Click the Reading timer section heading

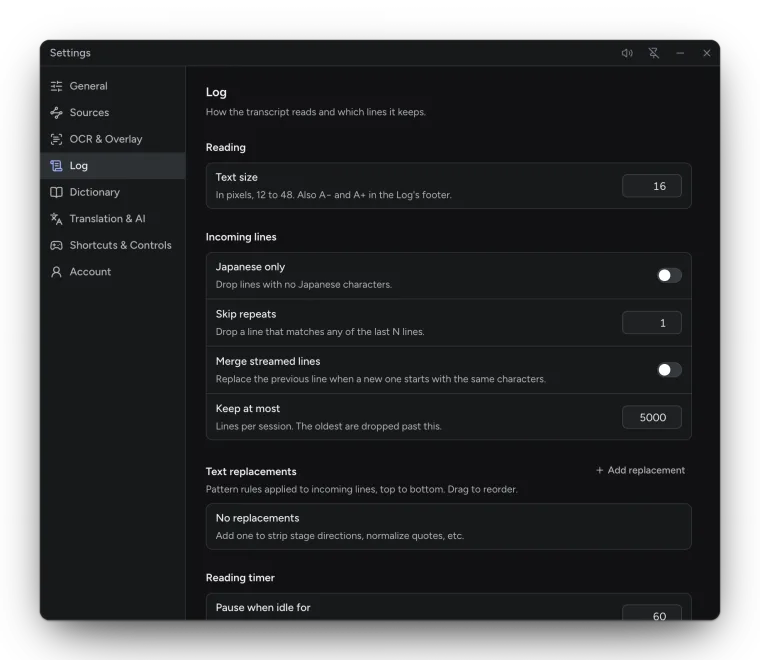click(x=240, y=578)
